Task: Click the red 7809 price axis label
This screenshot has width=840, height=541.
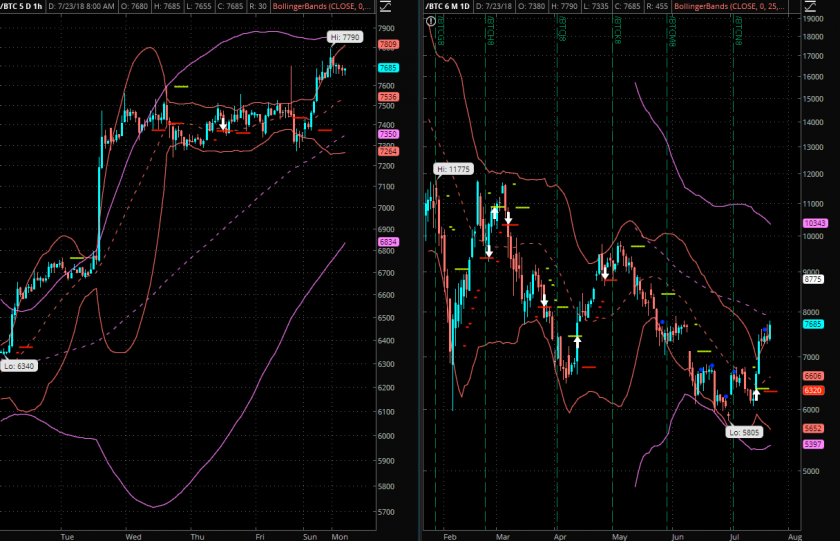Action: pyautogui.click(x=388, y=45)
